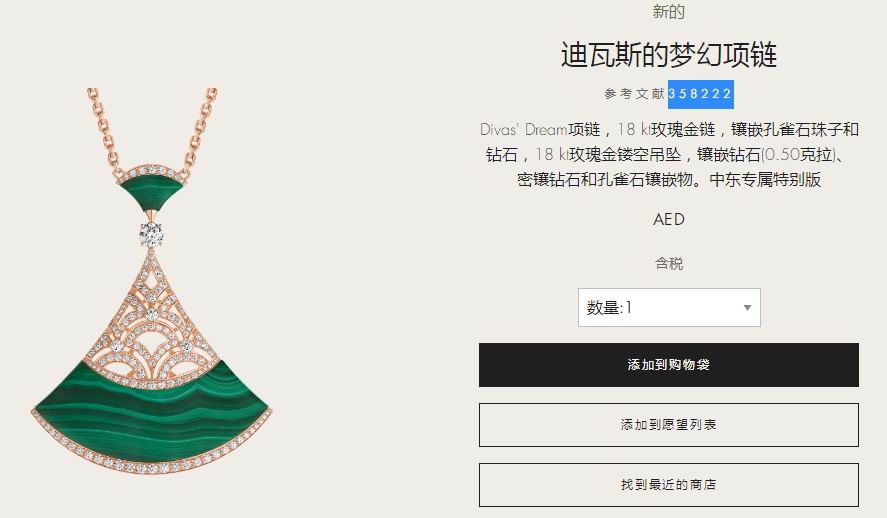The width and height of the screenshot is (887, 518).
Task: Click the small upper malachite fan motif
Action: (x=152, y=188)
